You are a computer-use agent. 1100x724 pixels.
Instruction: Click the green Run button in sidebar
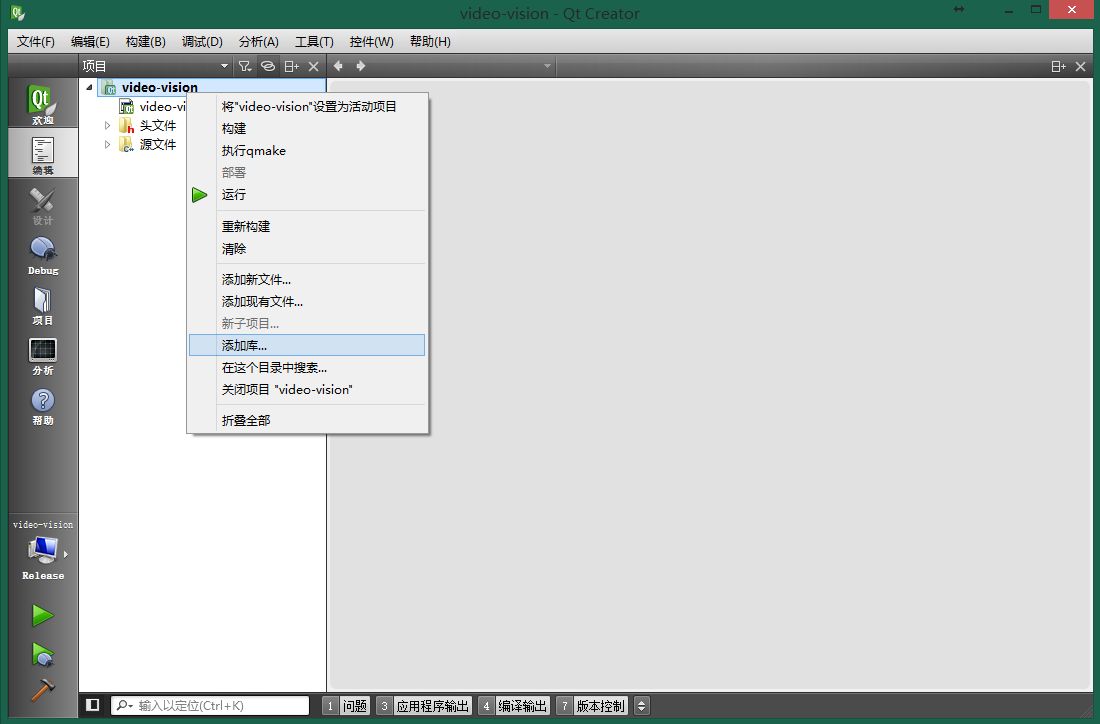coord(42,615)
